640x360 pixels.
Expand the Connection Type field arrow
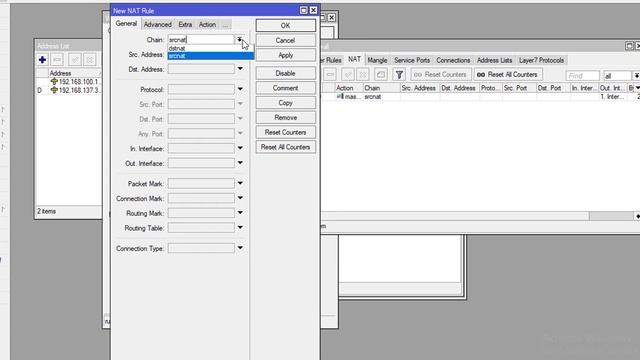click(240, 248)
